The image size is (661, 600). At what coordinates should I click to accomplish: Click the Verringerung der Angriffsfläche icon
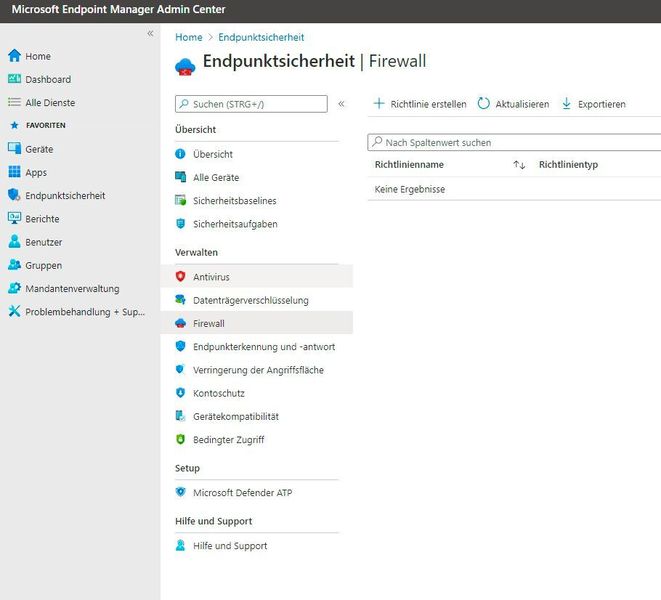[x=180, y=369]
